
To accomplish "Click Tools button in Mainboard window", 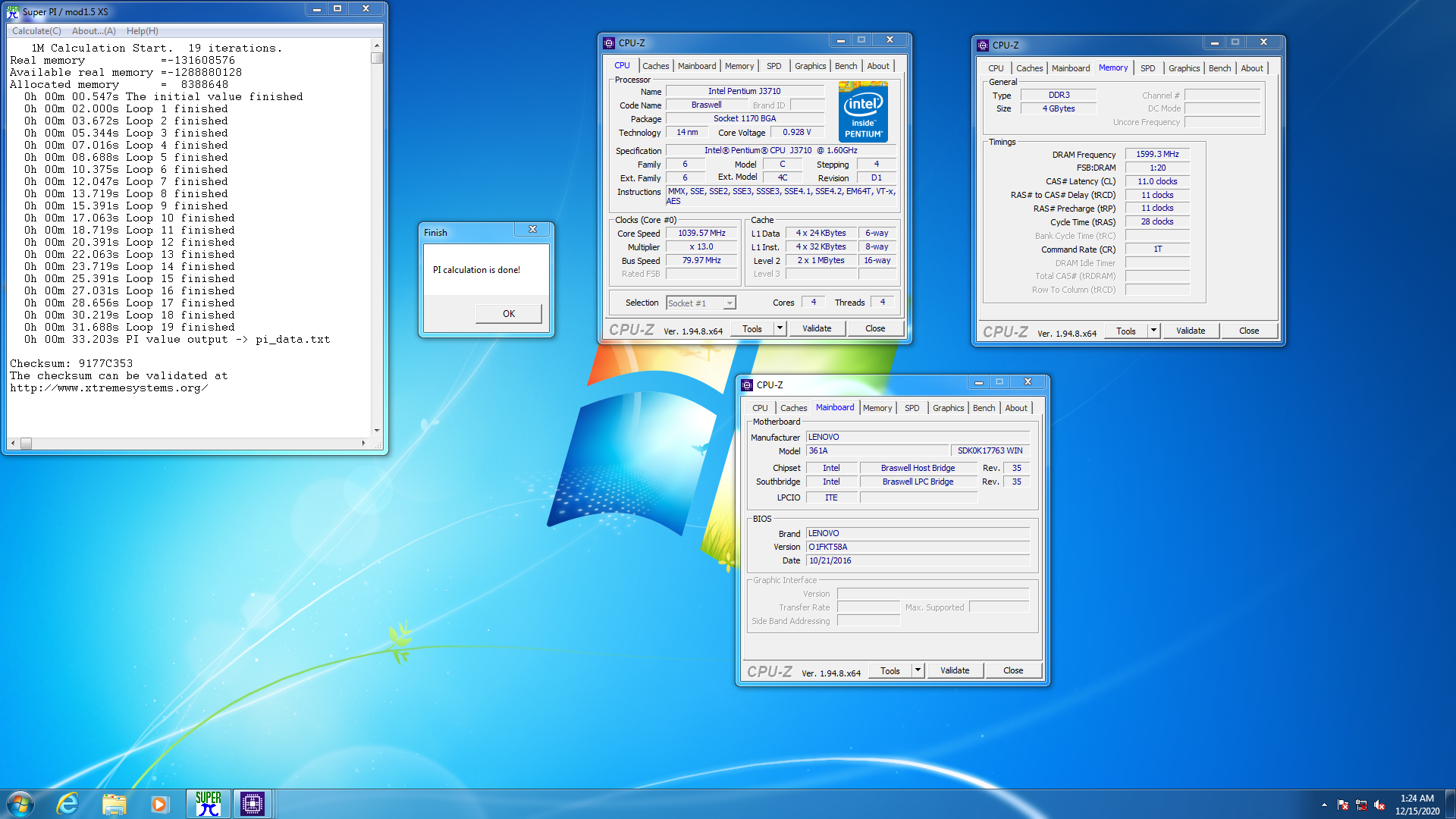I will click(890, 671).
